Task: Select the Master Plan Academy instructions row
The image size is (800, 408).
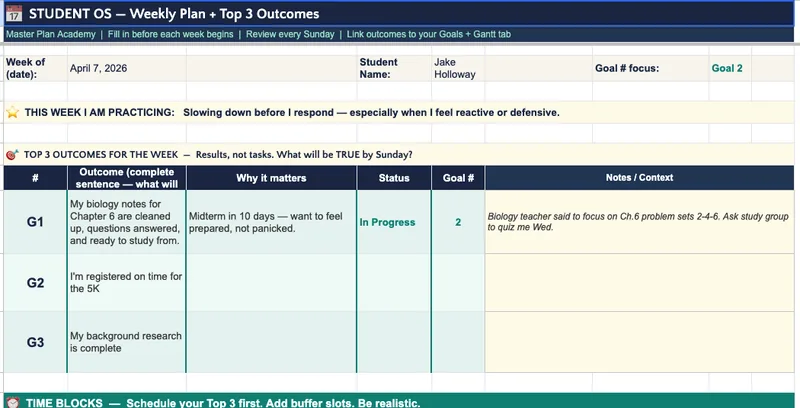Action: click(399, 35)
